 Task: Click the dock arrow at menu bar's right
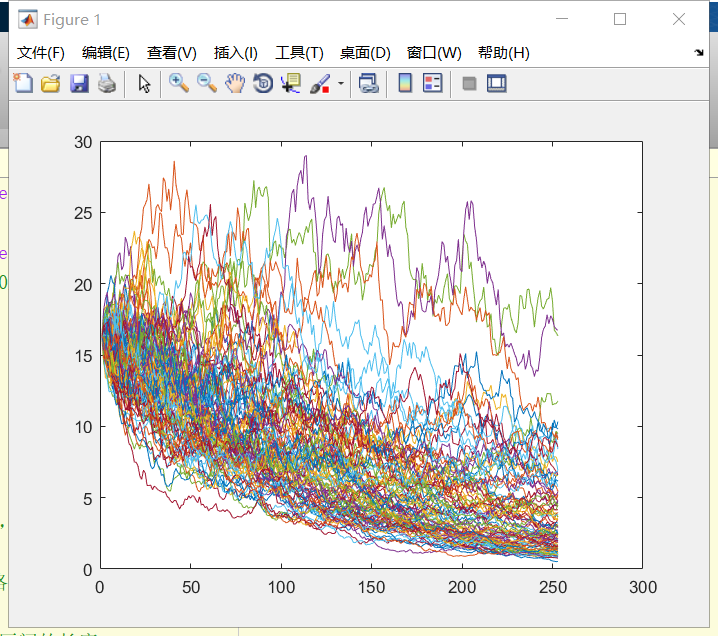click(698, 52)
